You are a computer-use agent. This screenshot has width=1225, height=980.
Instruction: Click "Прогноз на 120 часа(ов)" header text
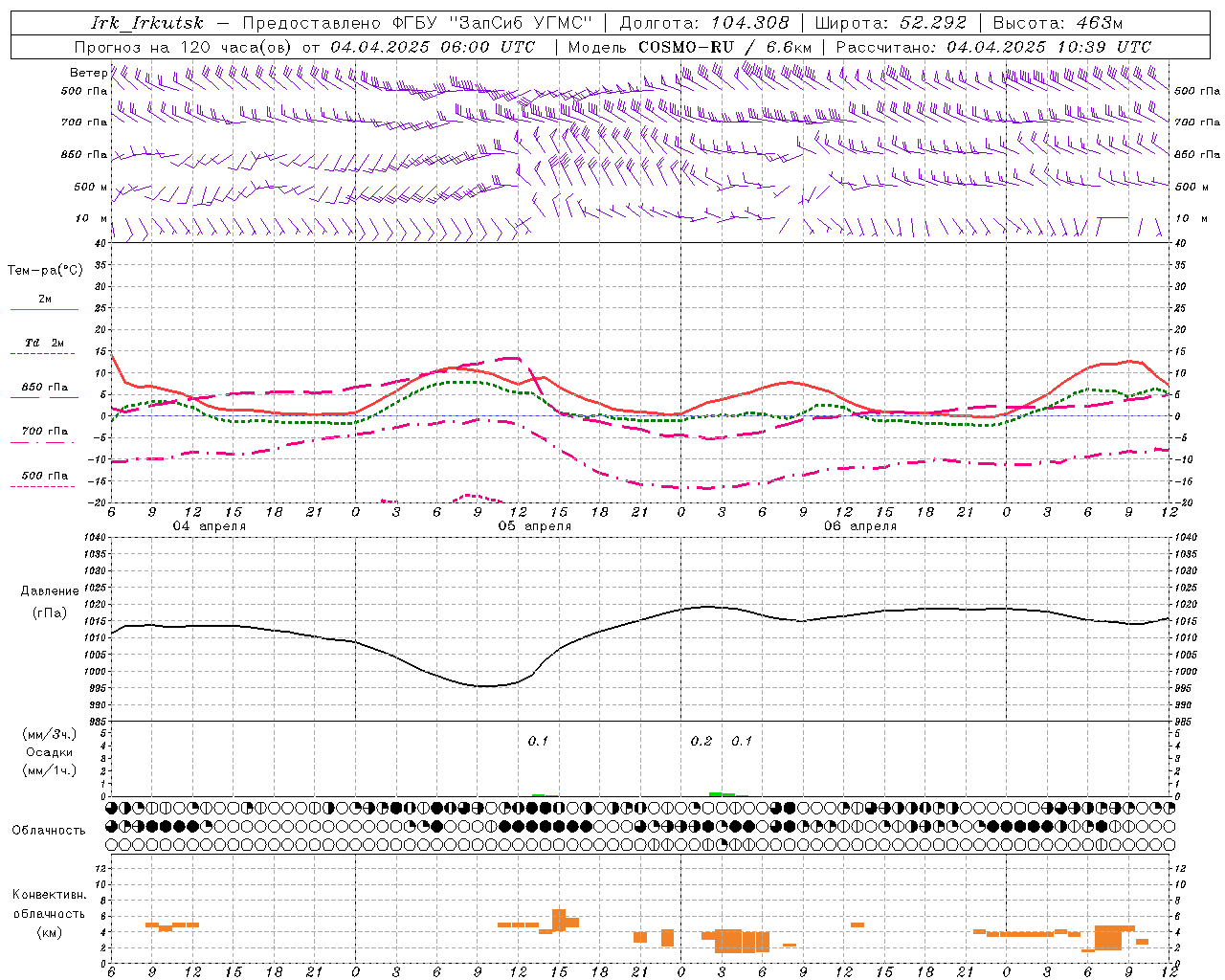[x=185, y=47]
